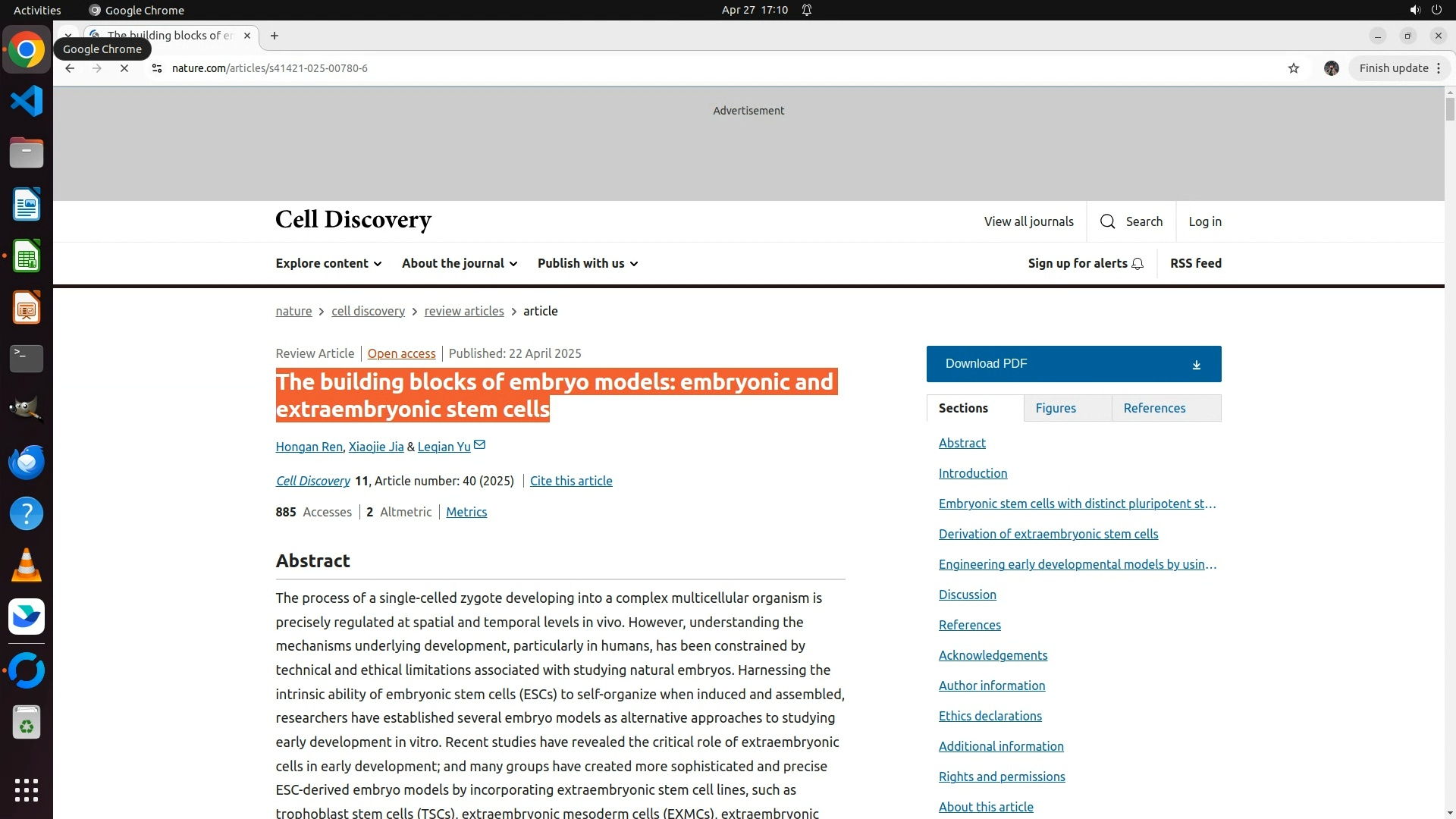The image size is (1456, 819).
Task: Launch Visual Studio Code from dock
Action: click(x=27, y=101)
